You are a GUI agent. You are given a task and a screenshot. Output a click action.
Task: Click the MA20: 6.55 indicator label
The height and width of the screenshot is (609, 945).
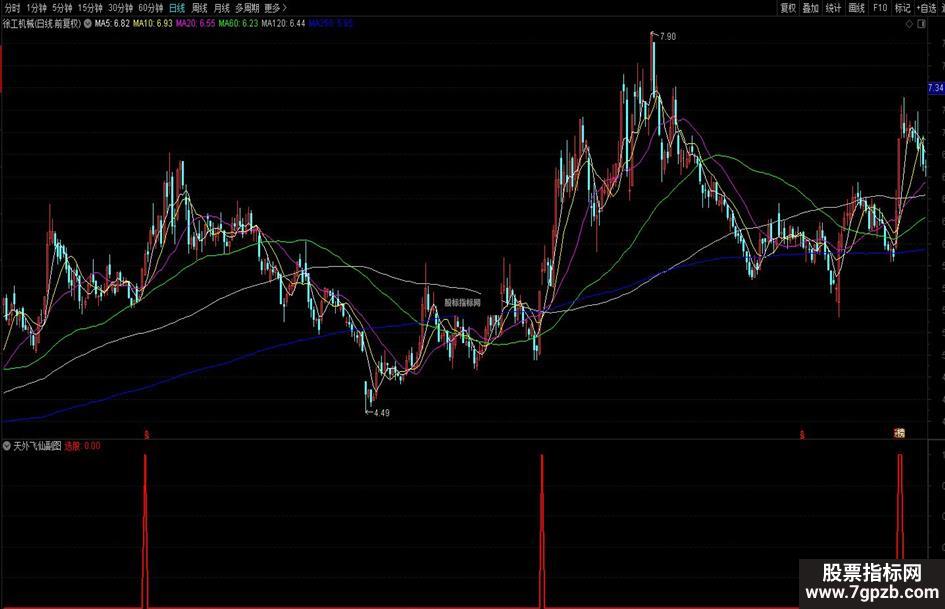coord(195,24)
